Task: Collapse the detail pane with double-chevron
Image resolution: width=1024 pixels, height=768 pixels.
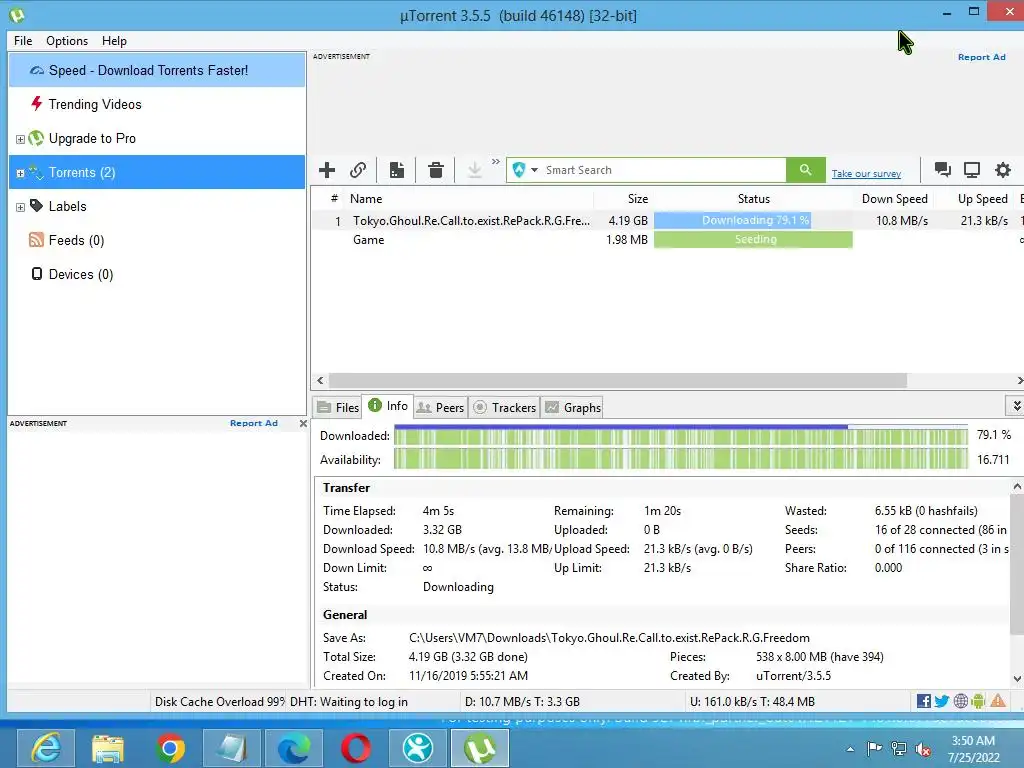Action: (x=1016, y=406)
